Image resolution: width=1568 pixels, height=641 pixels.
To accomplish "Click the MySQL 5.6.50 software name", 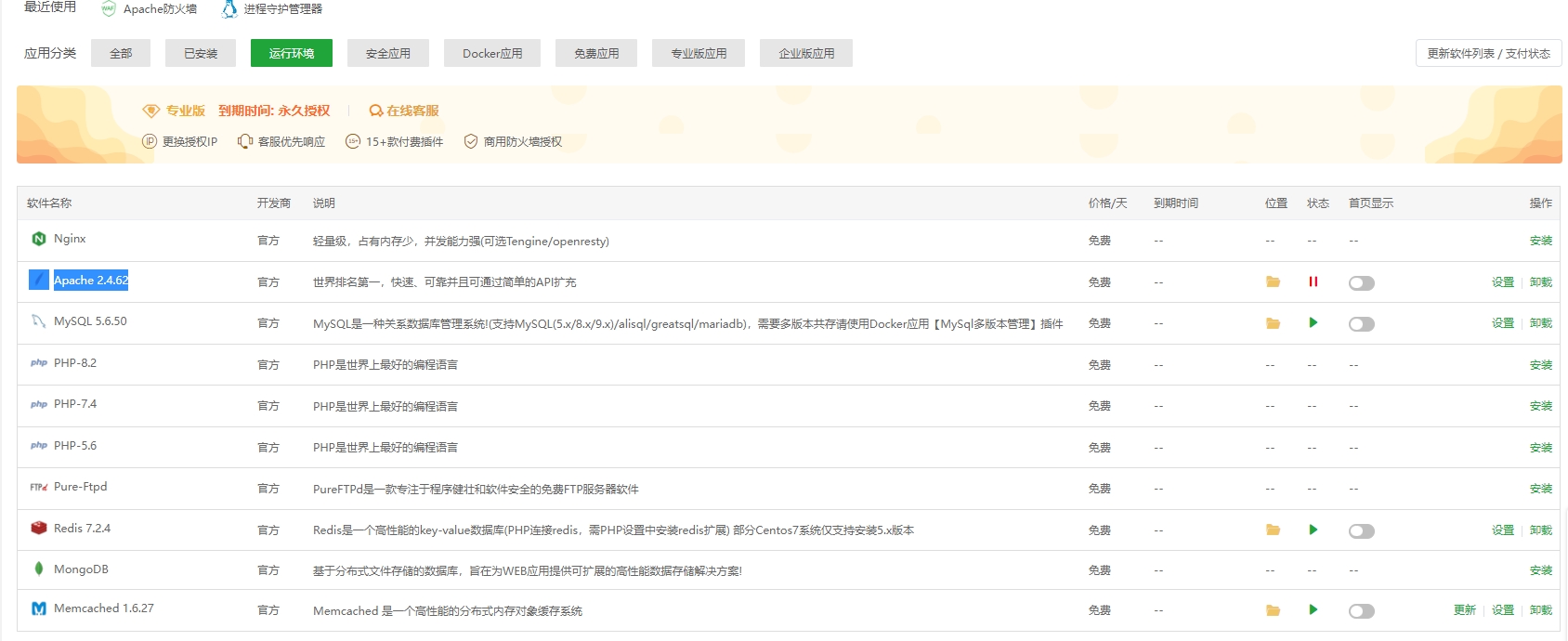I will click(x=90, y=321).
